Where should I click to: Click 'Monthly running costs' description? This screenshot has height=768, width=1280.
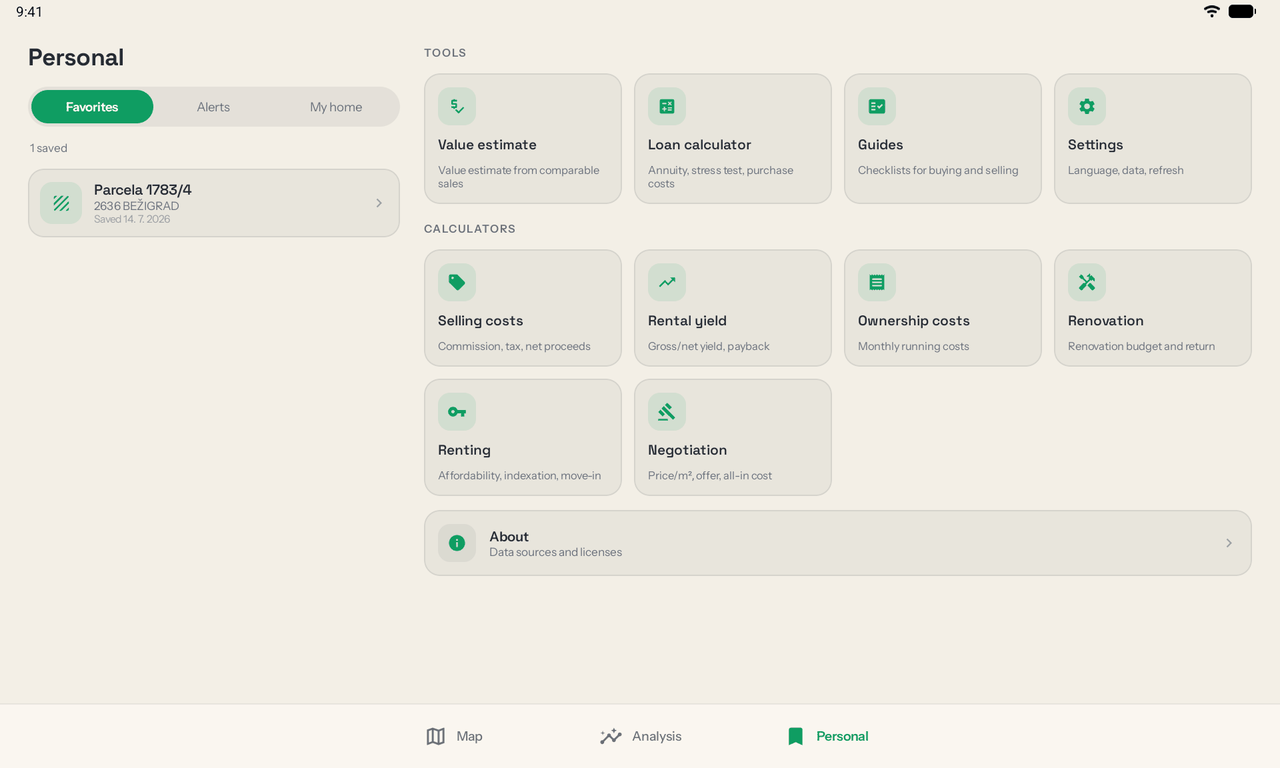coord(914,346)
